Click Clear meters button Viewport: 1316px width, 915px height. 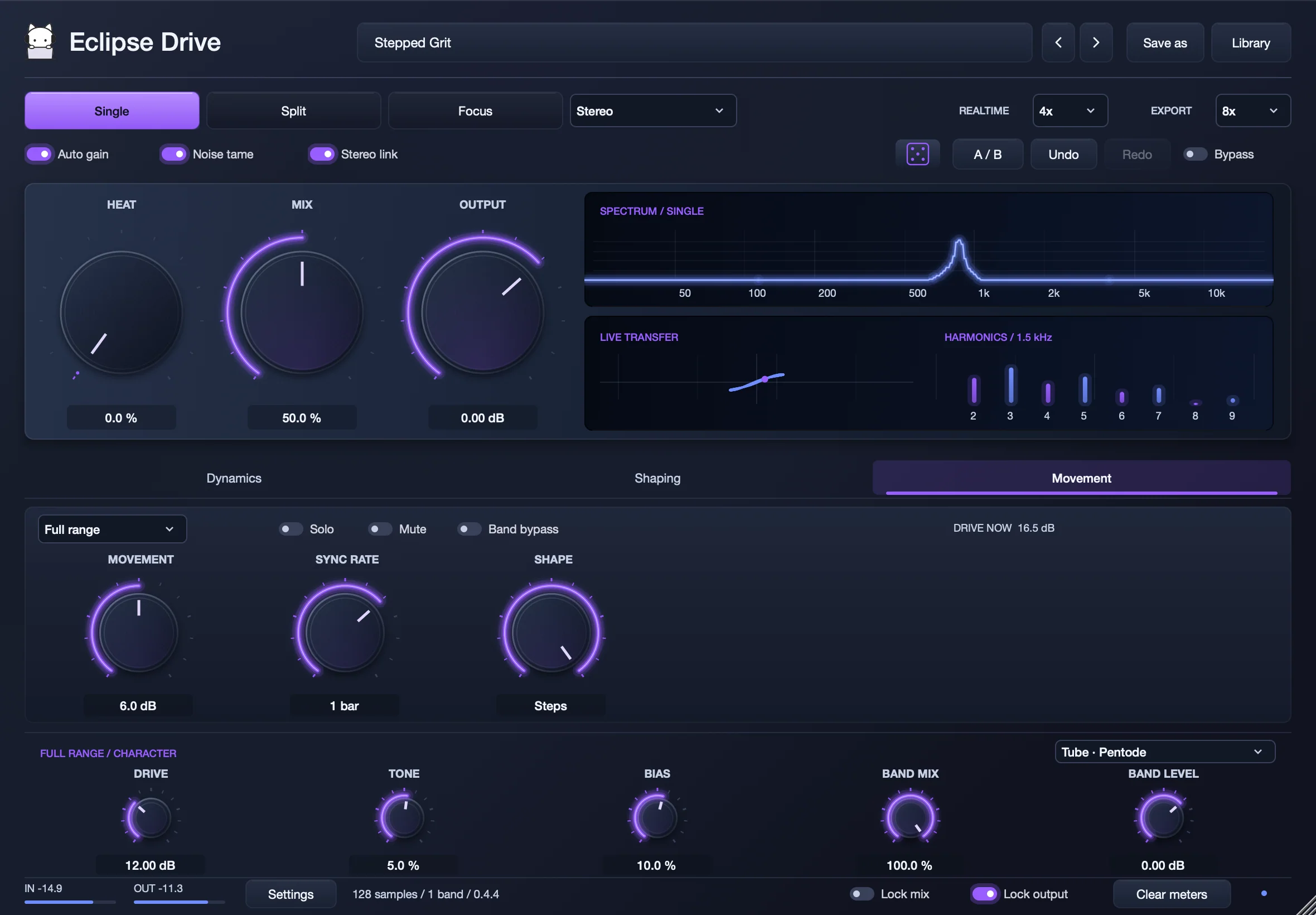point(1171,894)
